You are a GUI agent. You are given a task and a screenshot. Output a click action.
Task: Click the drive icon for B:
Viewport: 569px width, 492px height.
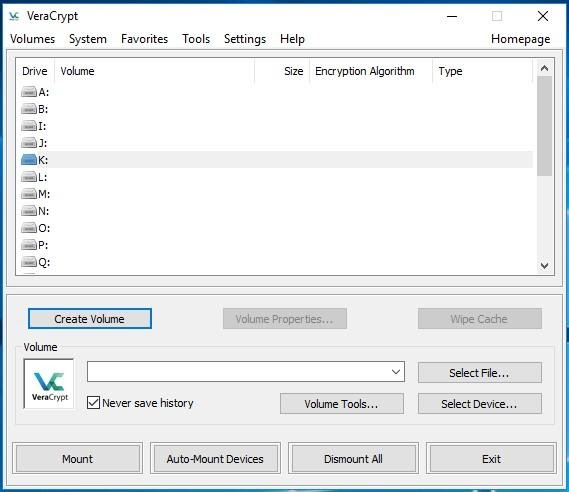click(29, 108)
